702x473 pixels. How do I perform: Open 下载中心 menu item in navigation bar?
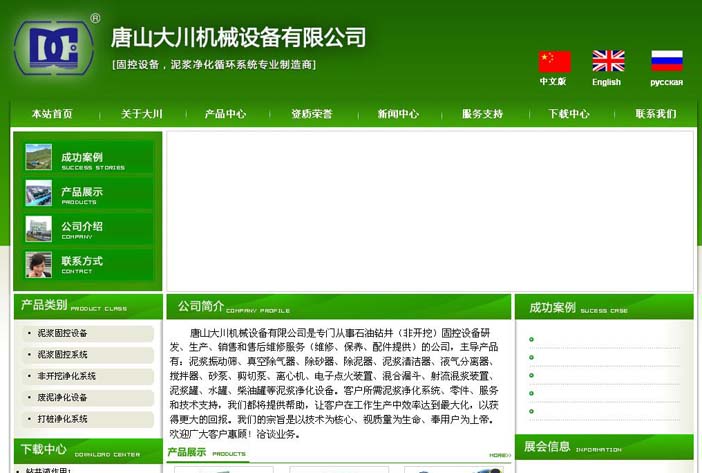tap(569, 114)
